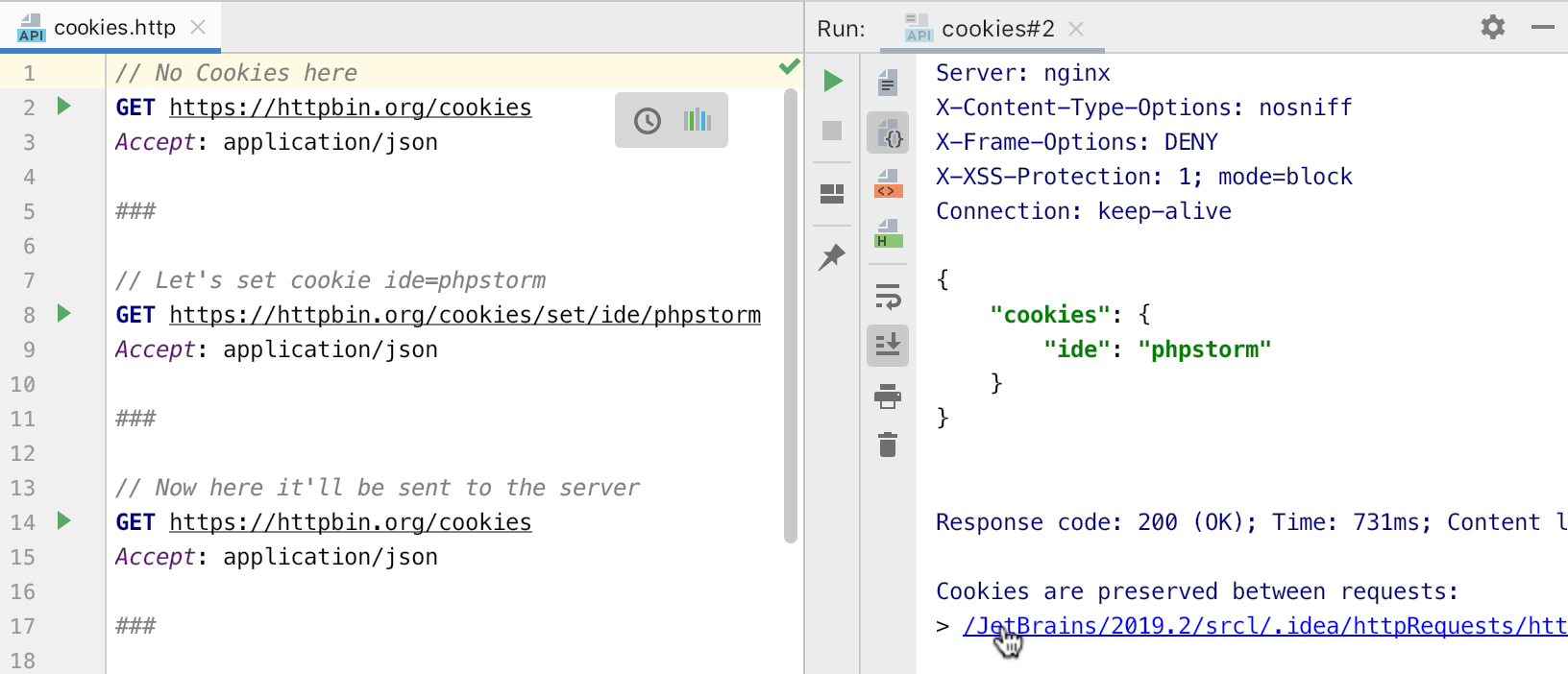Stop the running request with the square button
Viewport: 1568px width, 674px height.
pos(832,131)
